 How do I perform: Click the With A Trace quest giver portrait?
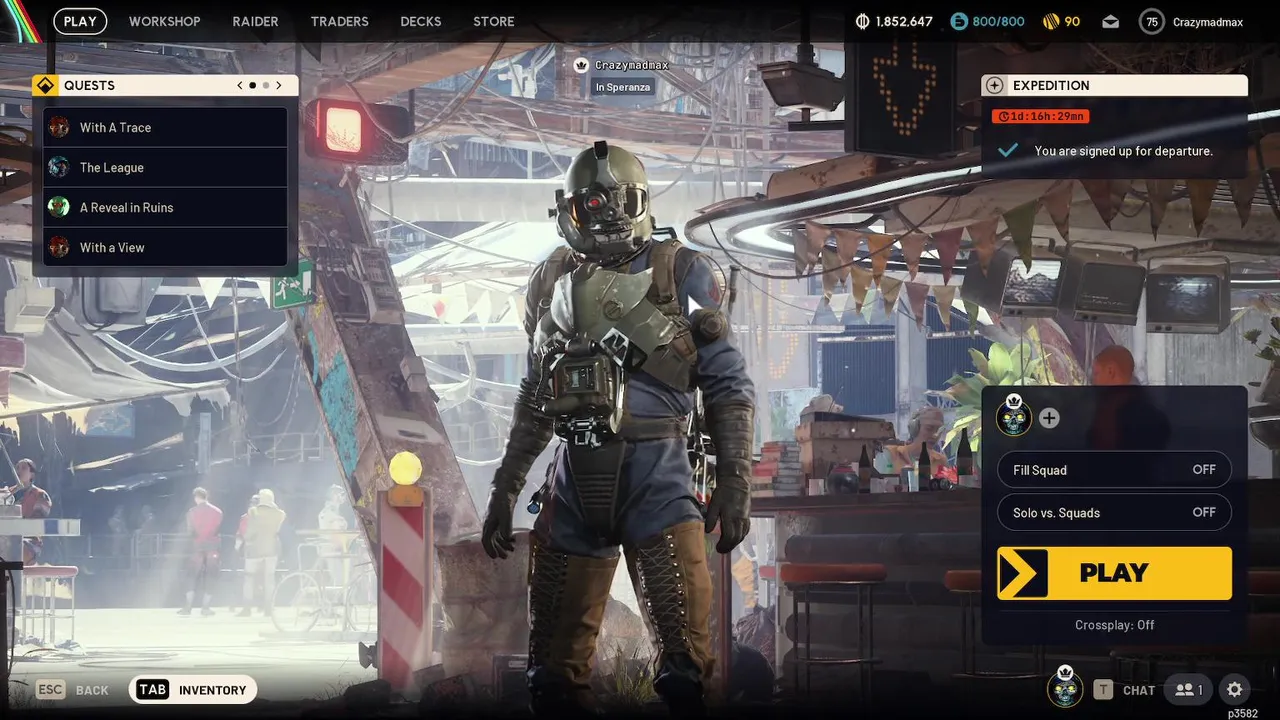pyautogui.click(x=59, y=127)
